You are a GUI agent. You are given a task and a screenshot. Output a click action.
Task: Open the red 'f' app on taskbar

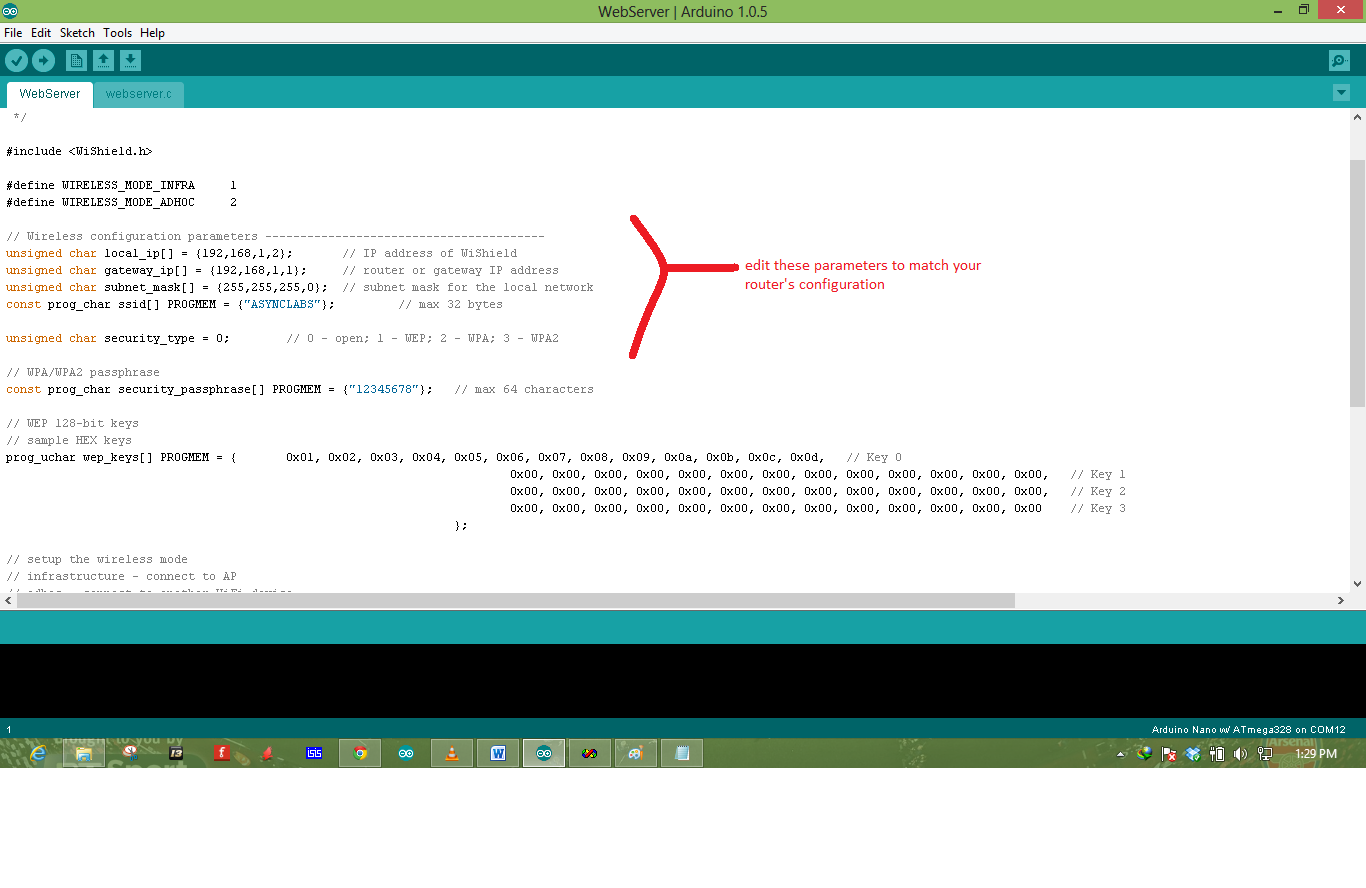pos(222,753)
